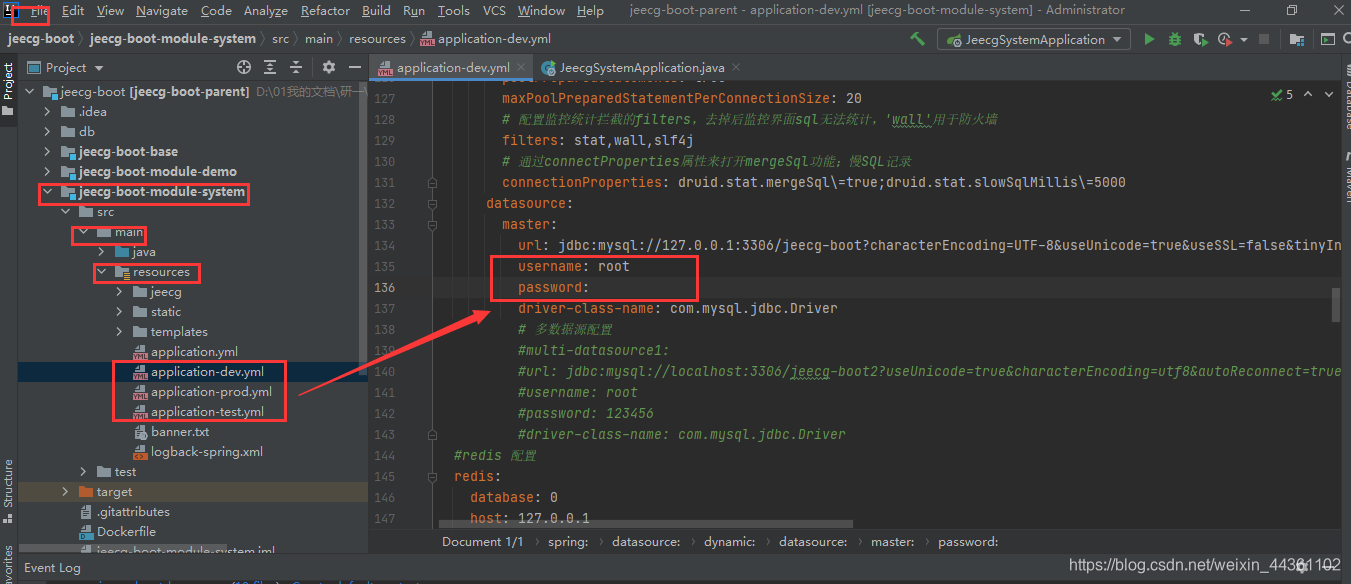The height and width of the screenshot is (584, 1351).
Task: Click the grey Stop square icon
Action: tap(1263, 39)
